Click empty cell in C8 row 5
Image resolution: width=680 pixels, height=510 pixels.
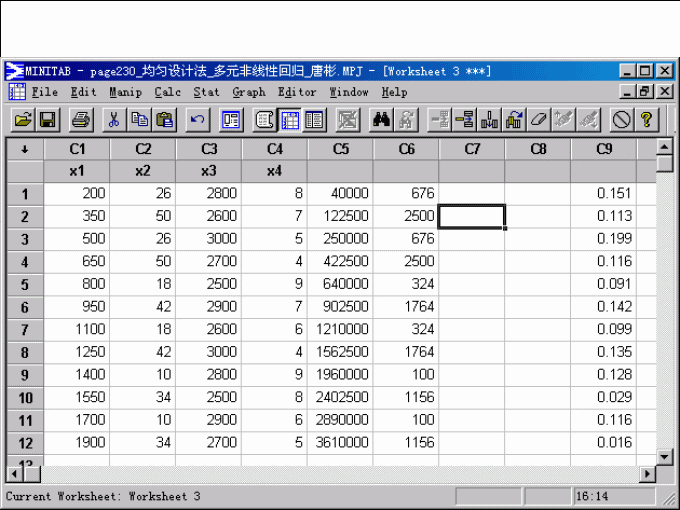click(x=537, y=284)
